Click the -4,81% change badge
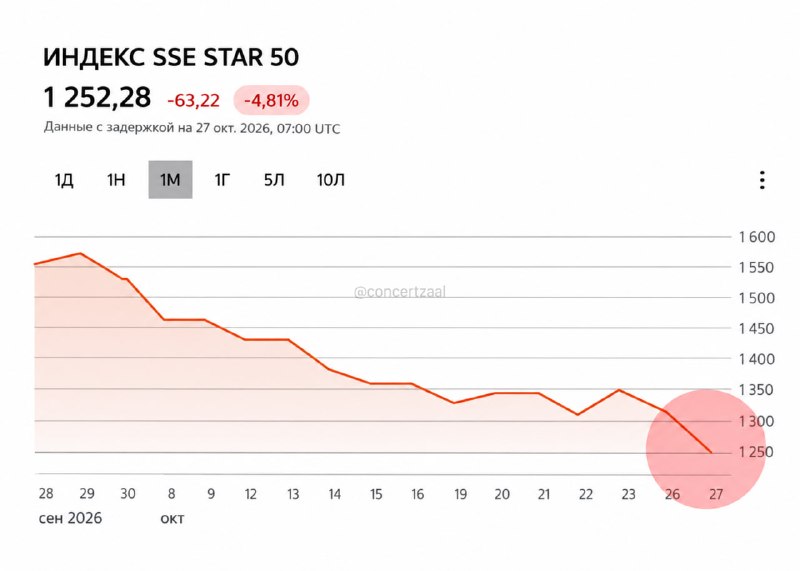 pos(271,101)
